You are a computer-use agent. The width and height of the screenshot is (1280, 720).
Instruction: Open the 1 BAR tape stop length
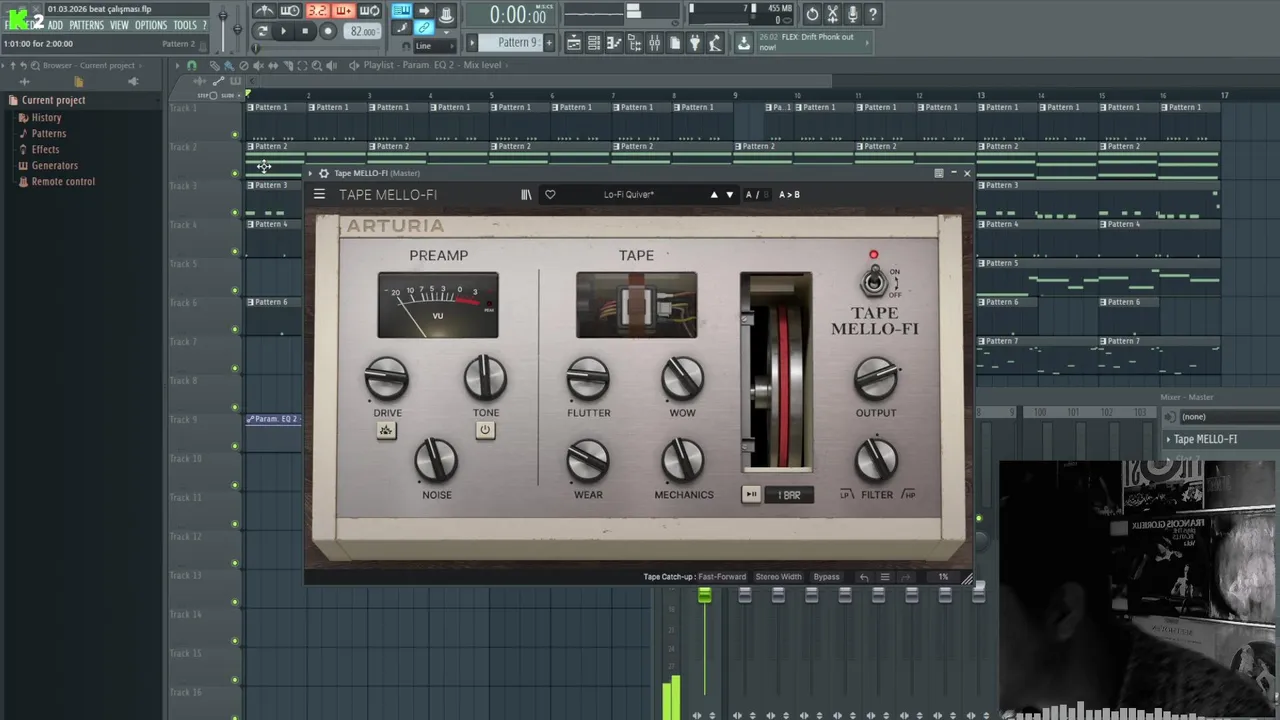pyautogui.click(x=789, y=495)
